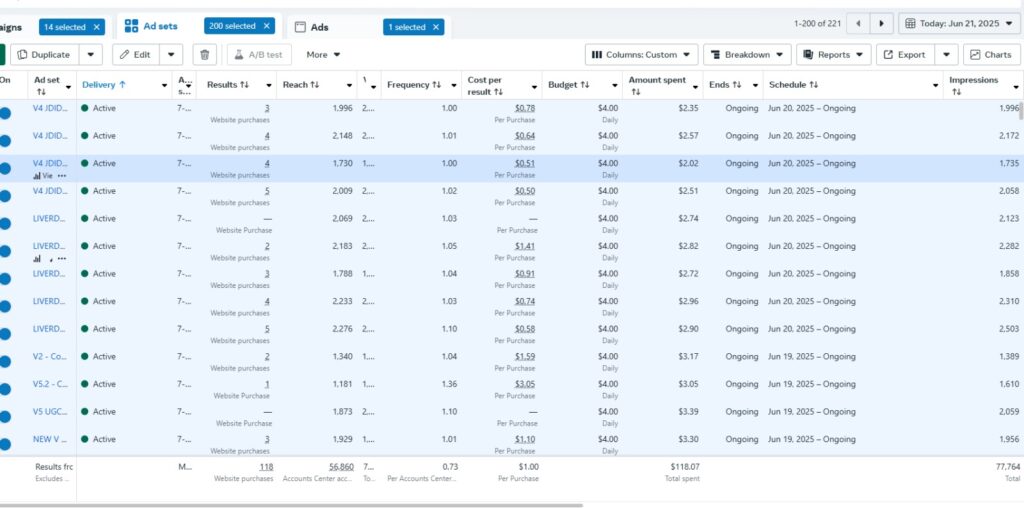Toggle off ad set with $2.51 spent
The height and width of the screenshot is (508, 1024).
[5, 196]
